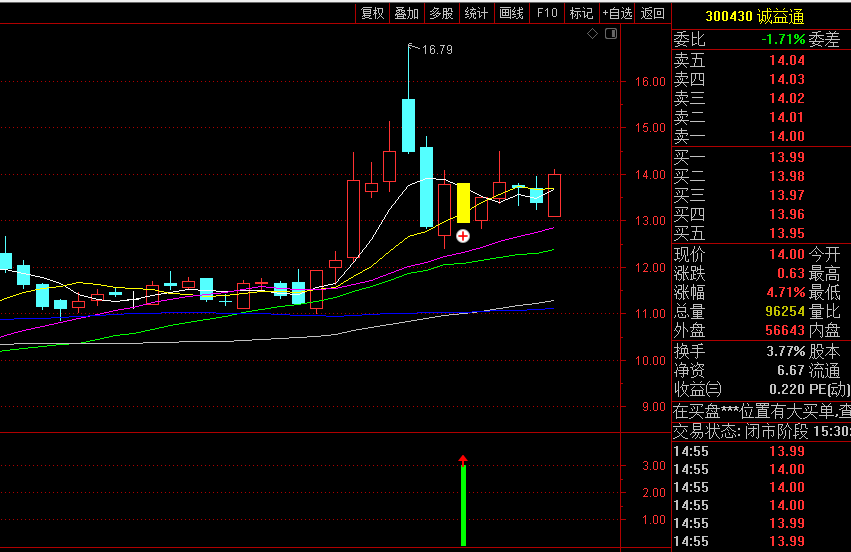Toggle the side panel square icon
Screen dimensions: 851x552
(611, 34)
